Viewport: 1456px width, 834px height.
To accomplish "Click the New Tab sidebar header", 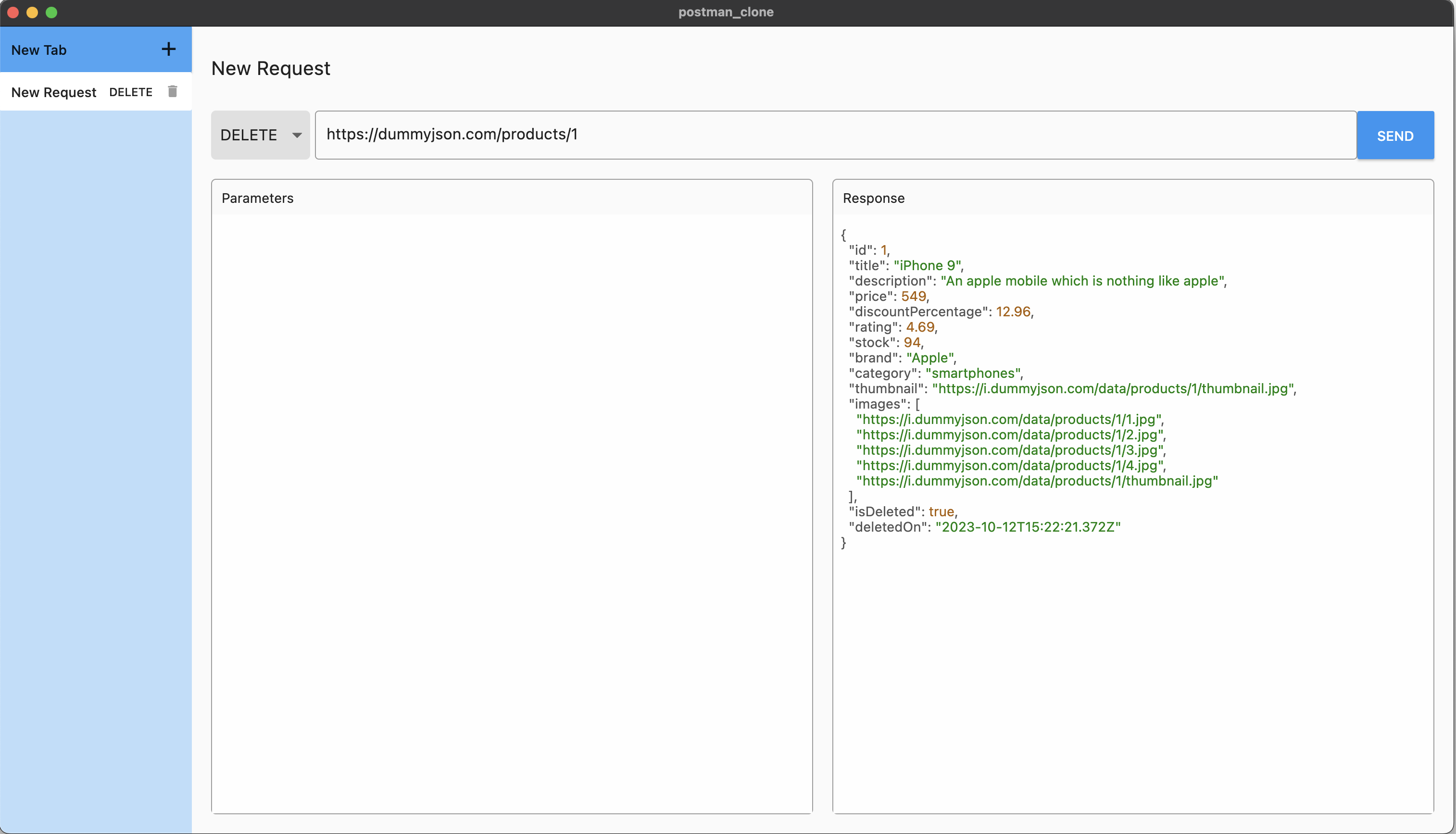I will 39,50.
